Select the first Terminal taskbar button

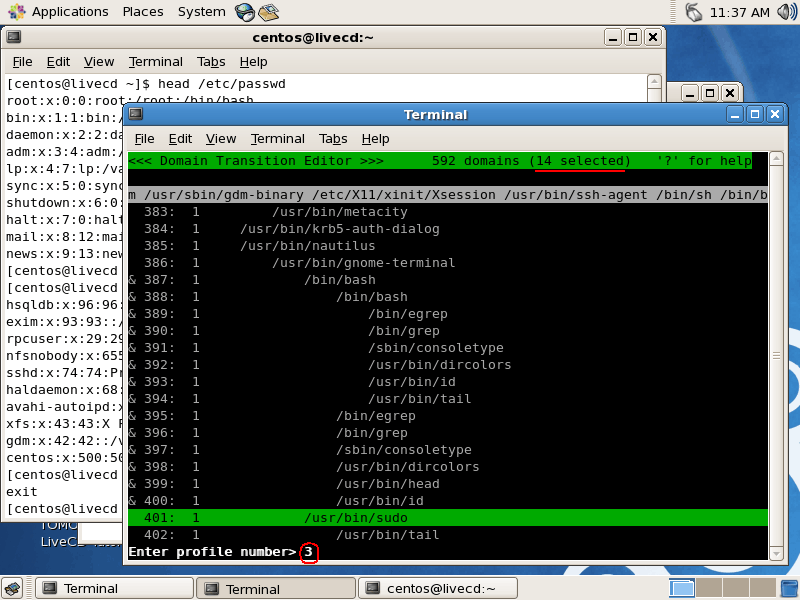(114, 589)
